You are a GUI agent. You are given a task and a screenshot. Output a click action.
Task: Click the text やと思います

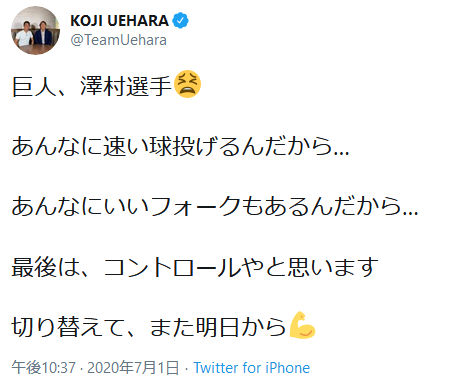(x=309, y=267)
